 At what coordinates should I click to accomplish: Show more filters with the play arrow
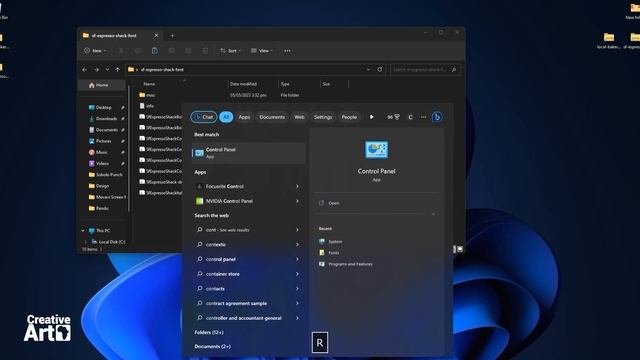371,117
